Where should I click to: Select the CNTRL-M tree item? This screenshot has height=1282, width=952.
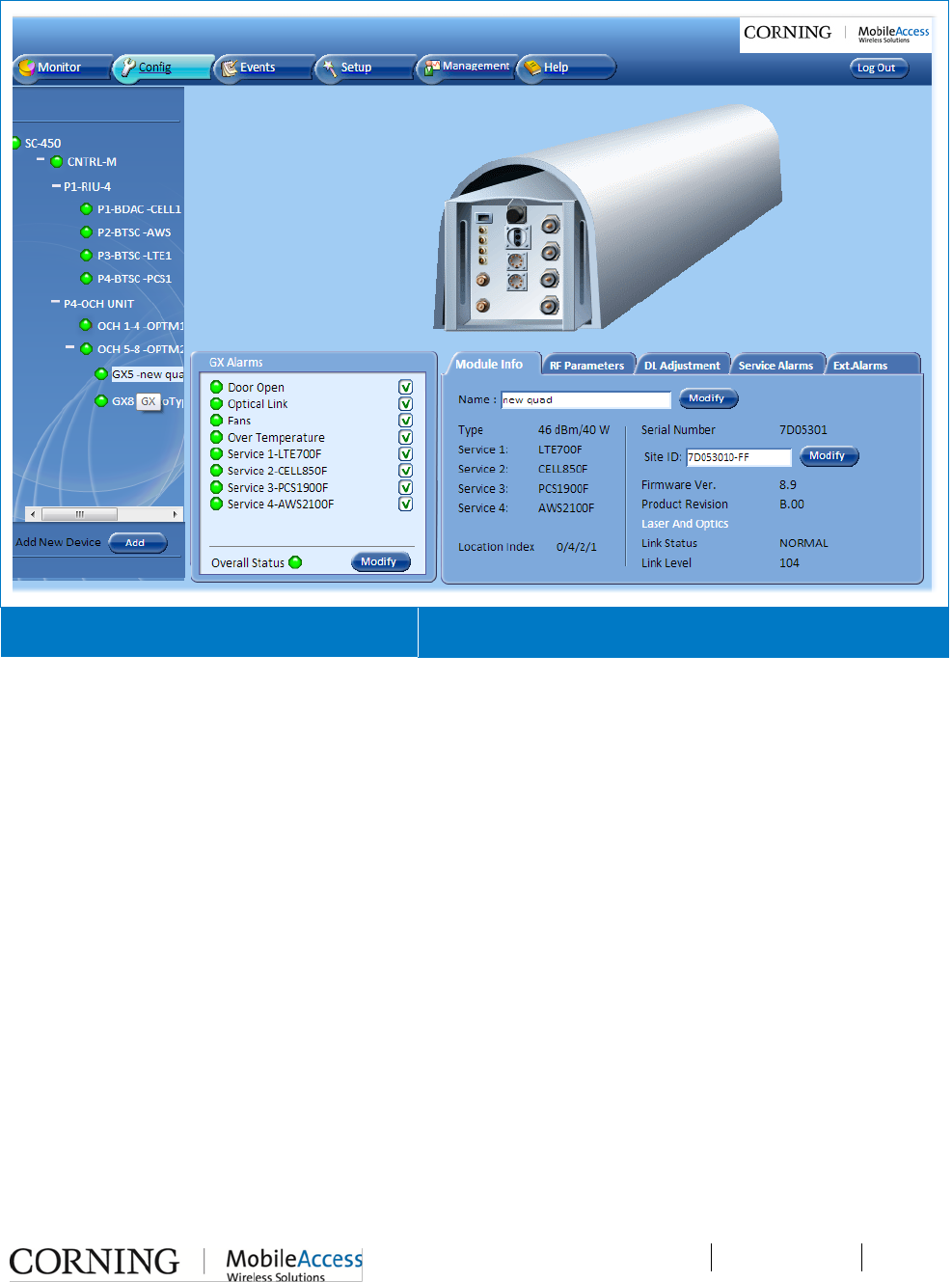(x=92, y=162)
